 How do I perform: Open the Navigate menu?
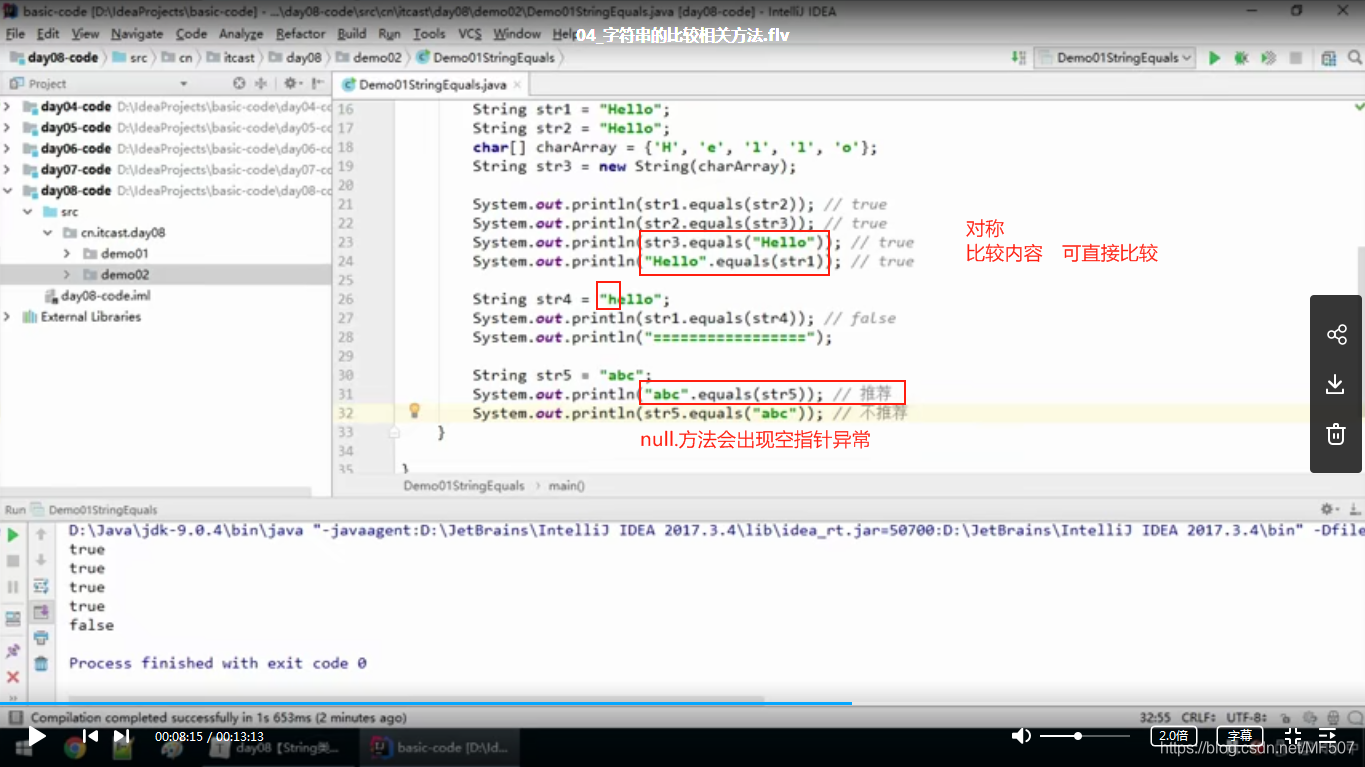pos(137,33)
